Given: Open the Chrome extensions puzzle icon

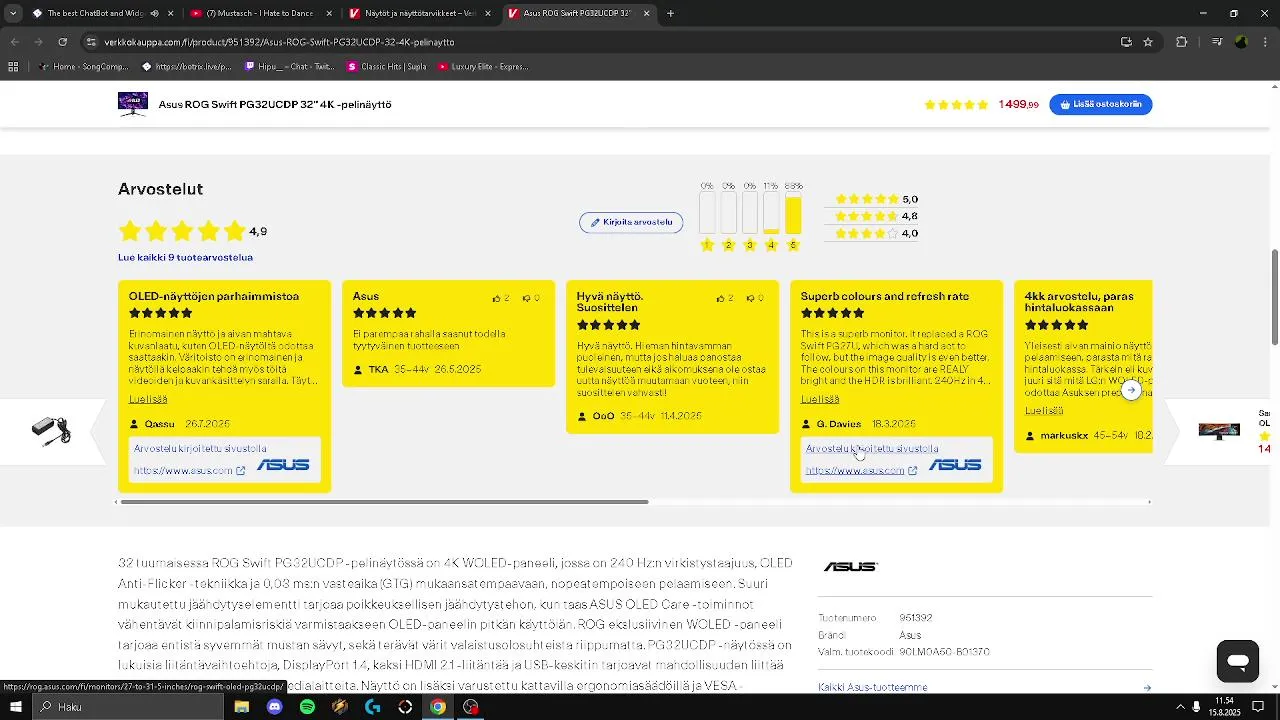Looking at the screenshot, I should [x=1182, y=42].
